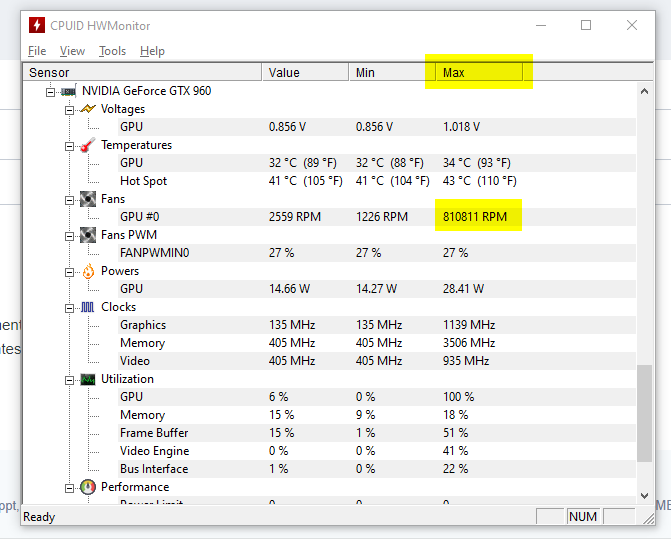Open the File menu
This screenshot has height=539, width=671.
(x=37, y=51)
